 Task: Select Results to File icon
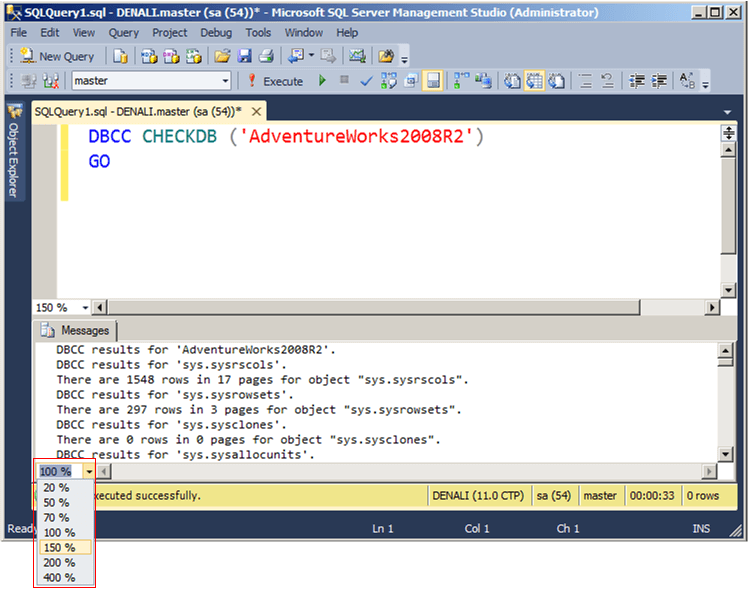tap(556, 81)
